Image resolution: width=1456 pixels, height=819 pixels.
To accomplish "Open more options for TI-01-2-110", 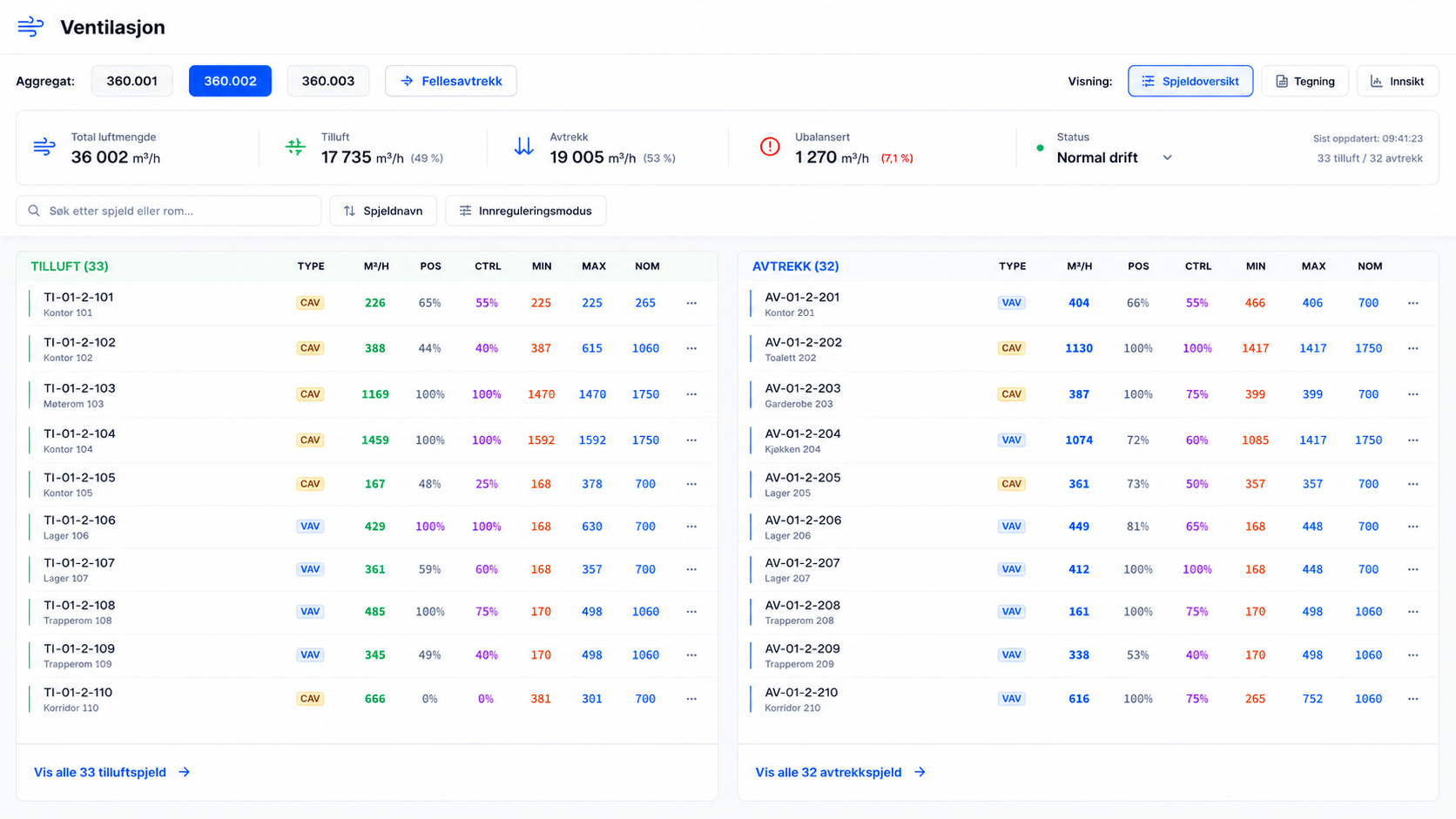I will coord(691,699).
